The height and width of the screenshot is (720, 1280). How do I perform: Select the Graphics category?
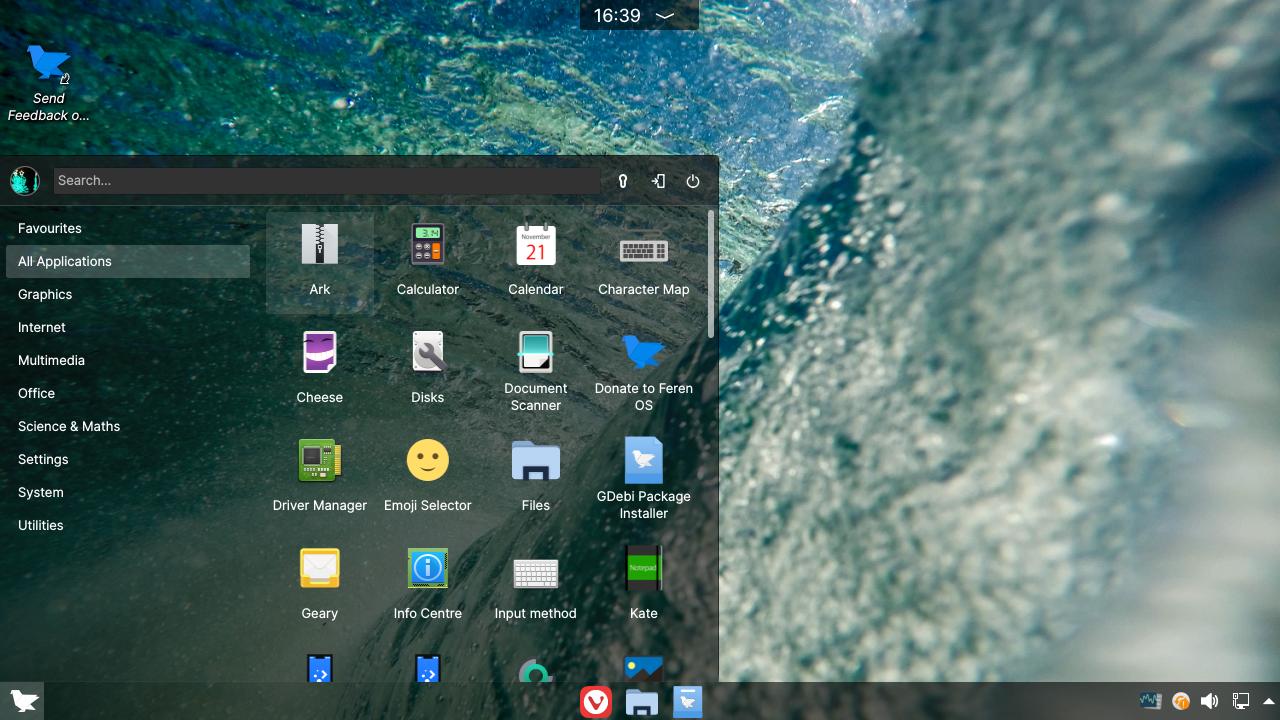tap(128, 294)
